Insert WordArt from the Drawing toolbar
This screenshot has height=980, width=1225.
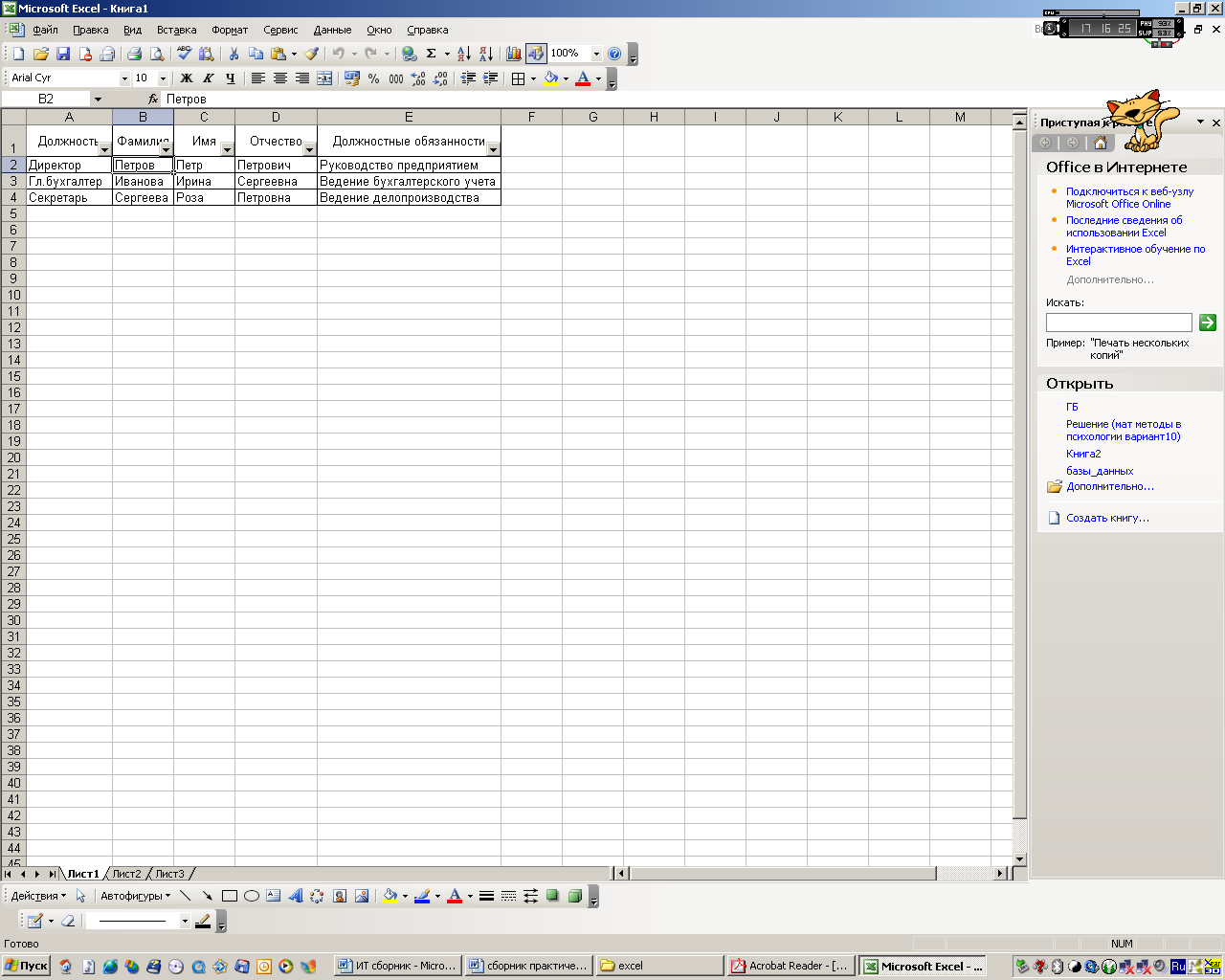coord(296,896)
